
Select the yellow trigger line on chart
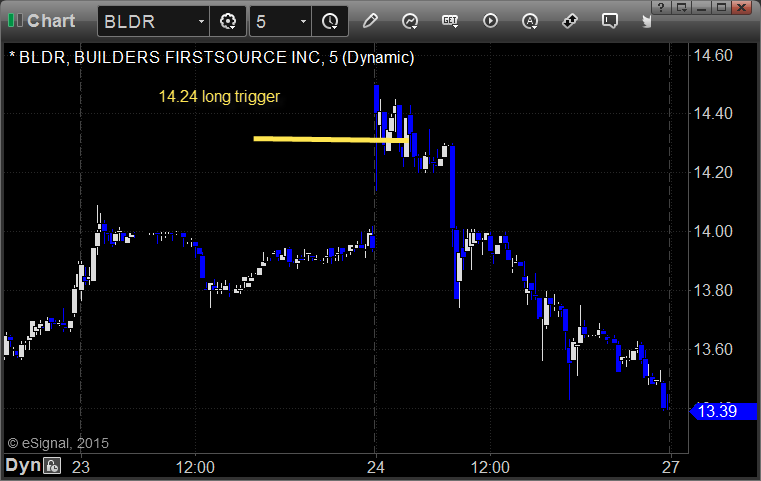click(x=331, y=139)
